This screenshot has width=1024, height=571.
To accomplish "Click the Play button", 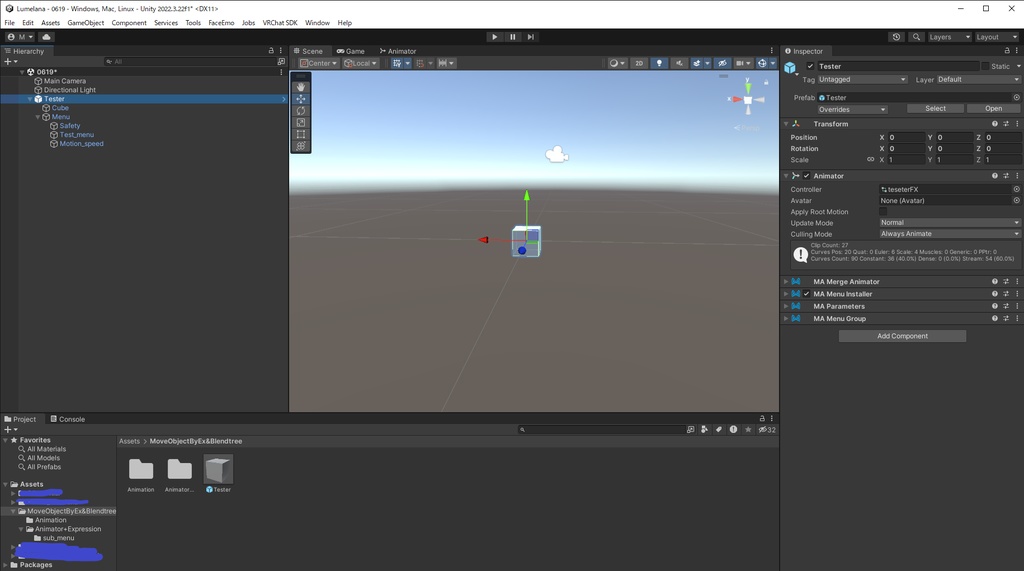I will point(494,37).
